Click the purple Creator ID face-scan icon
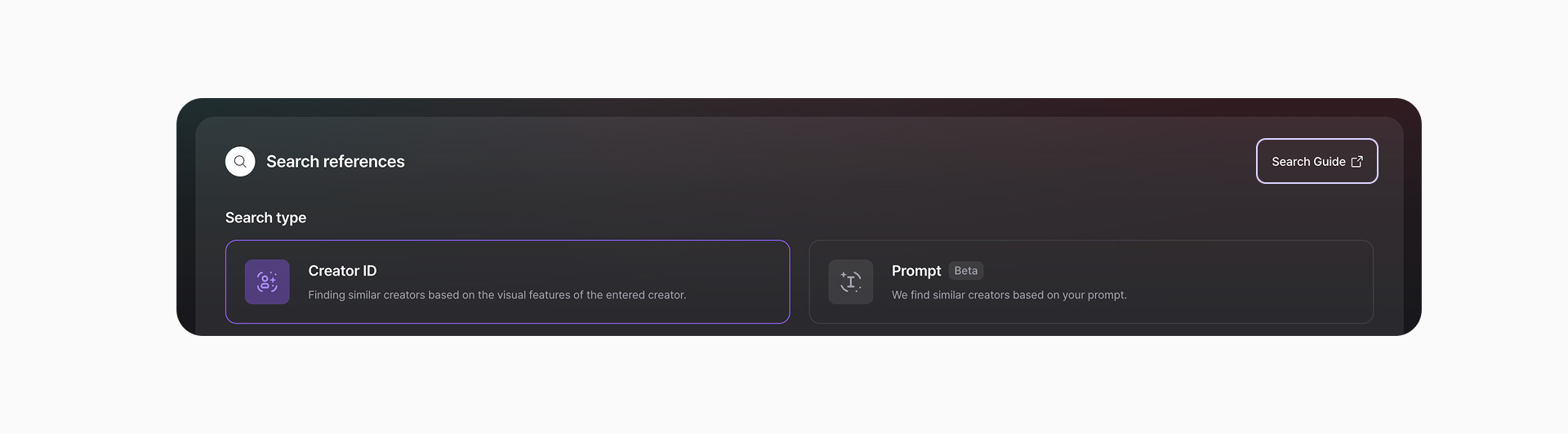 [267, 282]
